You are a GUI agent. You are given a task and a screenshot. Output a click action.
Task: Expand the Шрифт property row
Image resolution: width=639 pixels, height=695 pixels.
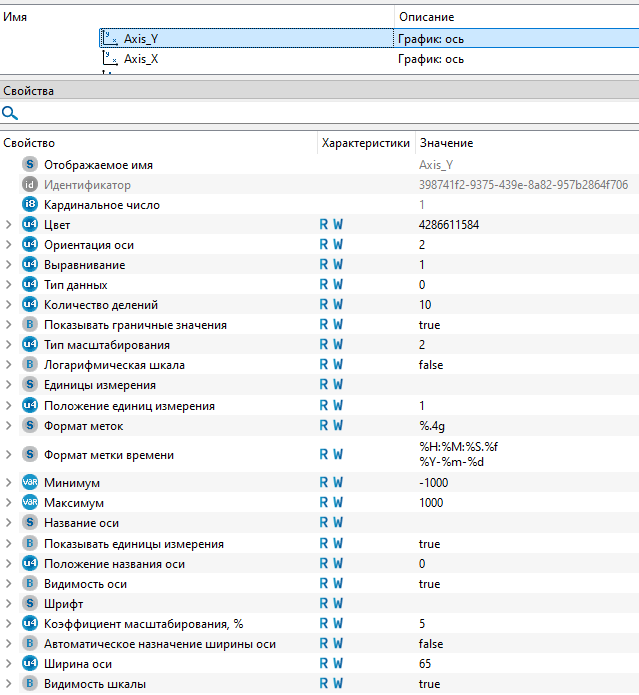click(x=9, y=604)
